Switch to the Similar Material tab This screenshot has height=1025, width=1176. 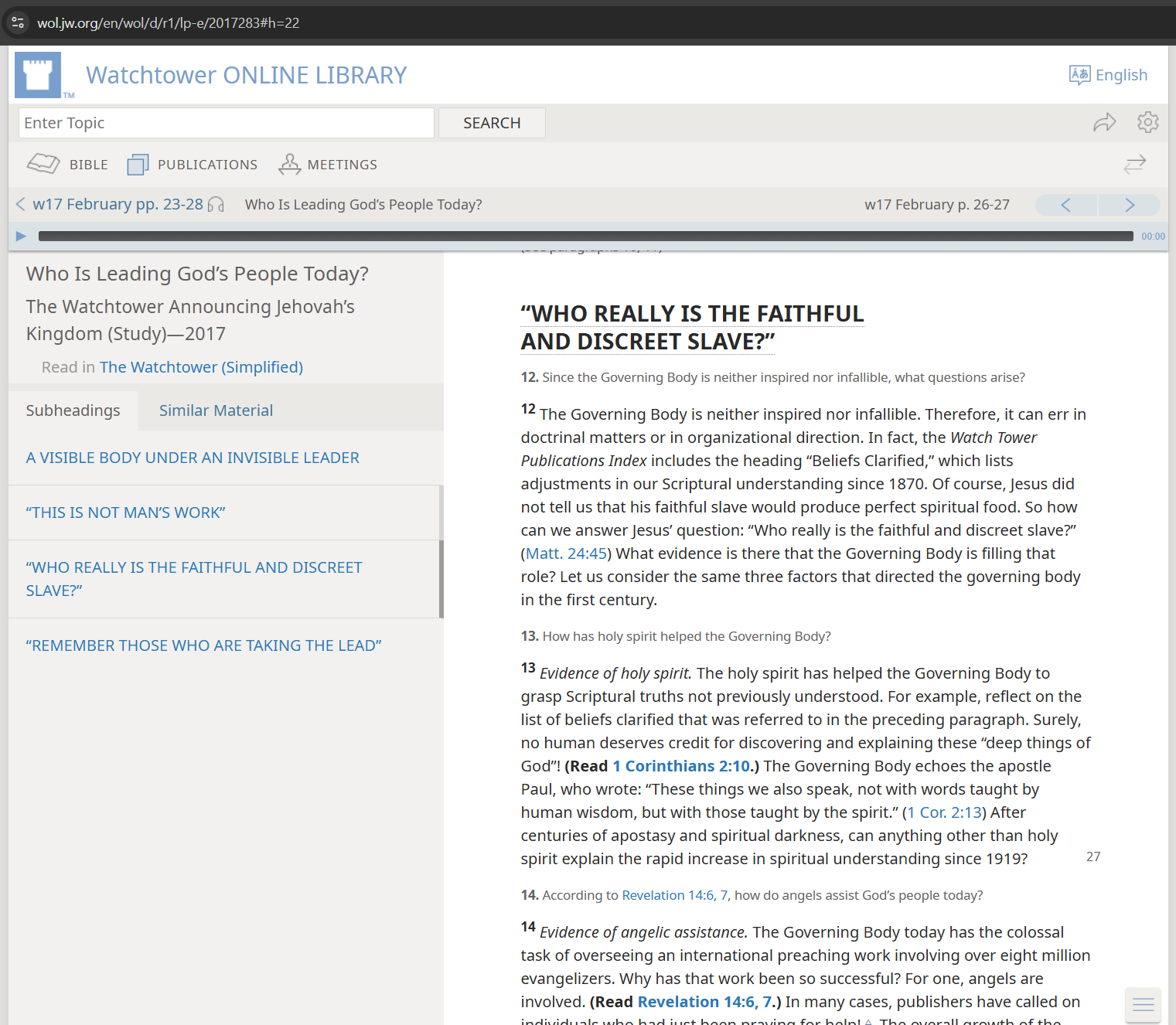(216, 410)
